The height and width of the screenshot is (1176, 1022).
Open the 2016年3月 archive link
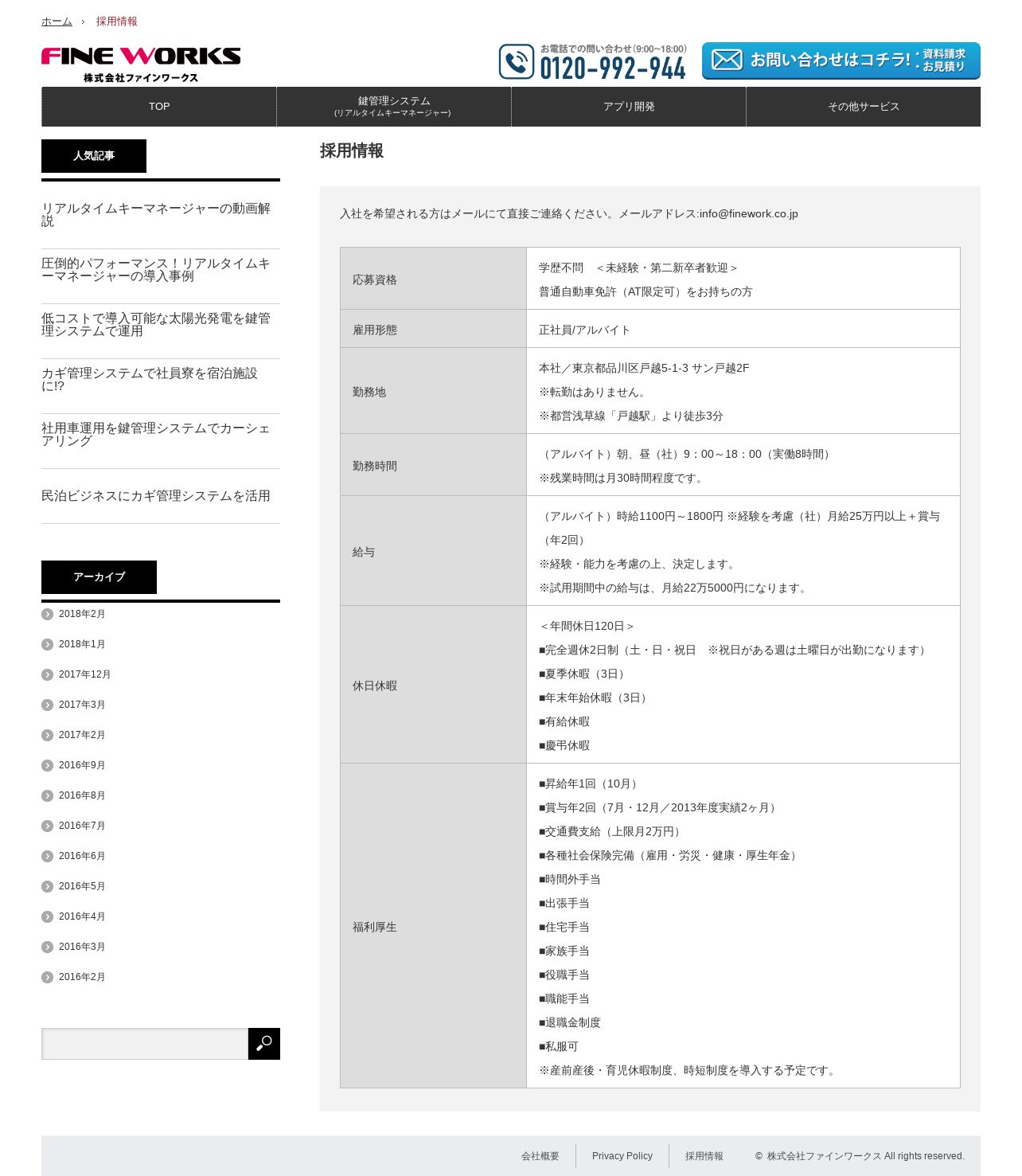82,947
